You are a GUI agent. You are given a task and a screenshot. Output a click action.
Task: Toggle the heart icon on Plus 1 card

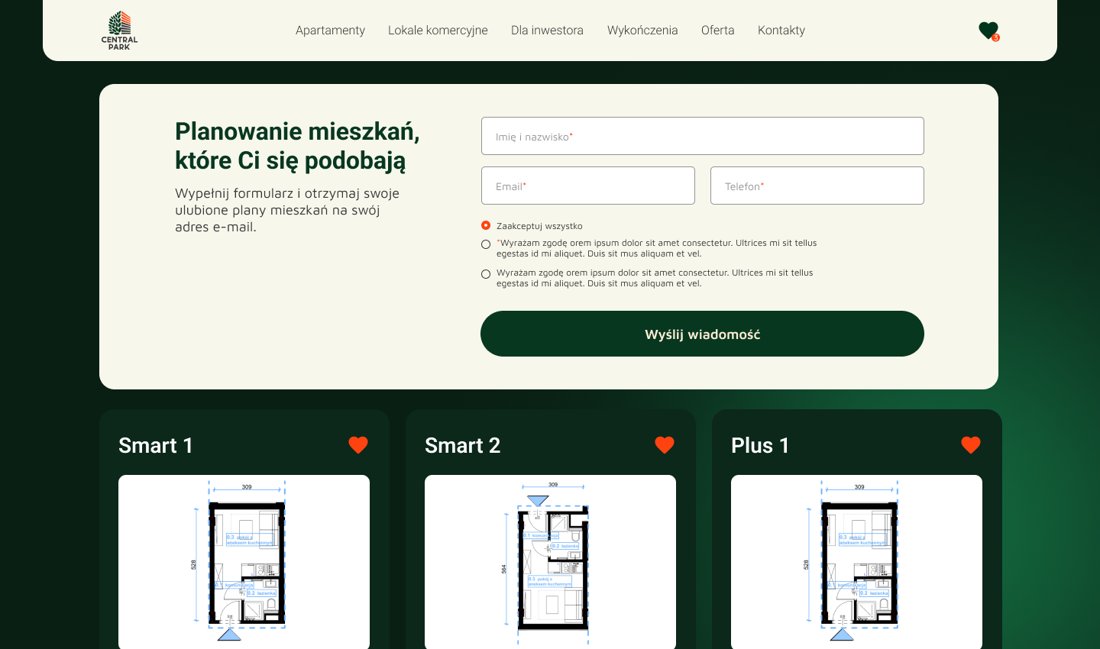tap(970, 445)
